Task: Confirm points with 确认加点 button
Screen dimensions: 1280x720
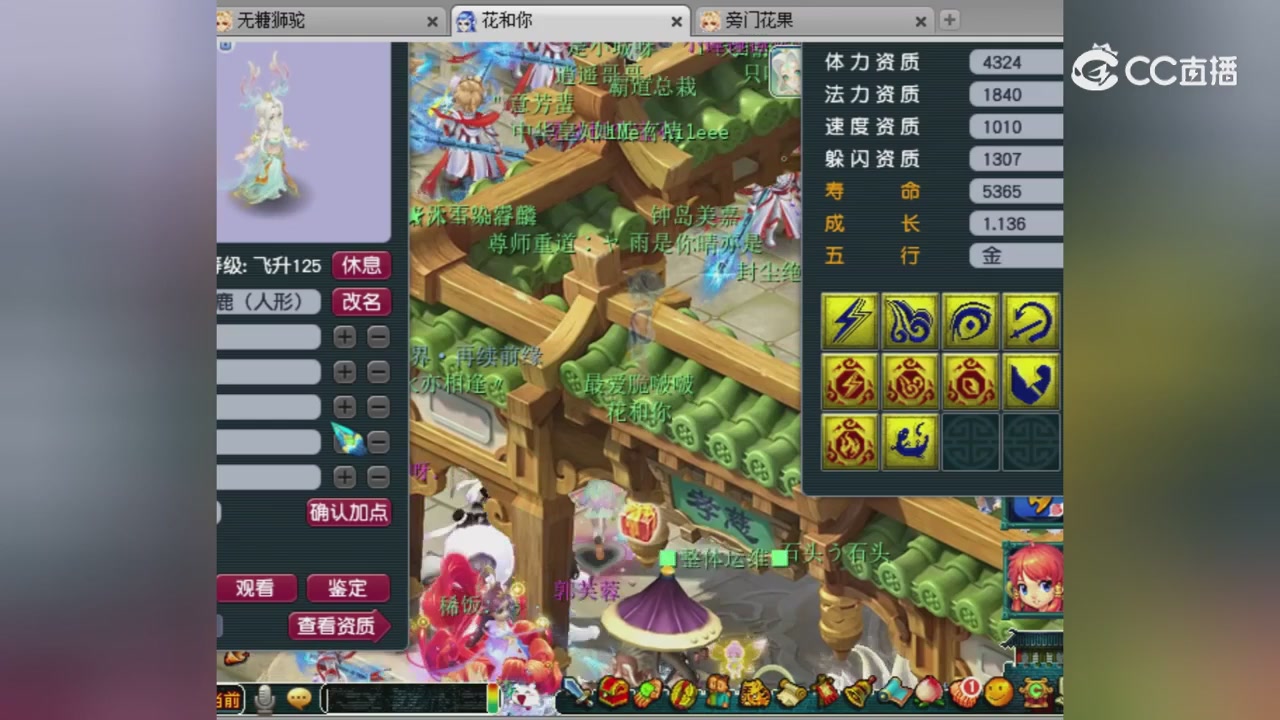Action: [349, 513]
